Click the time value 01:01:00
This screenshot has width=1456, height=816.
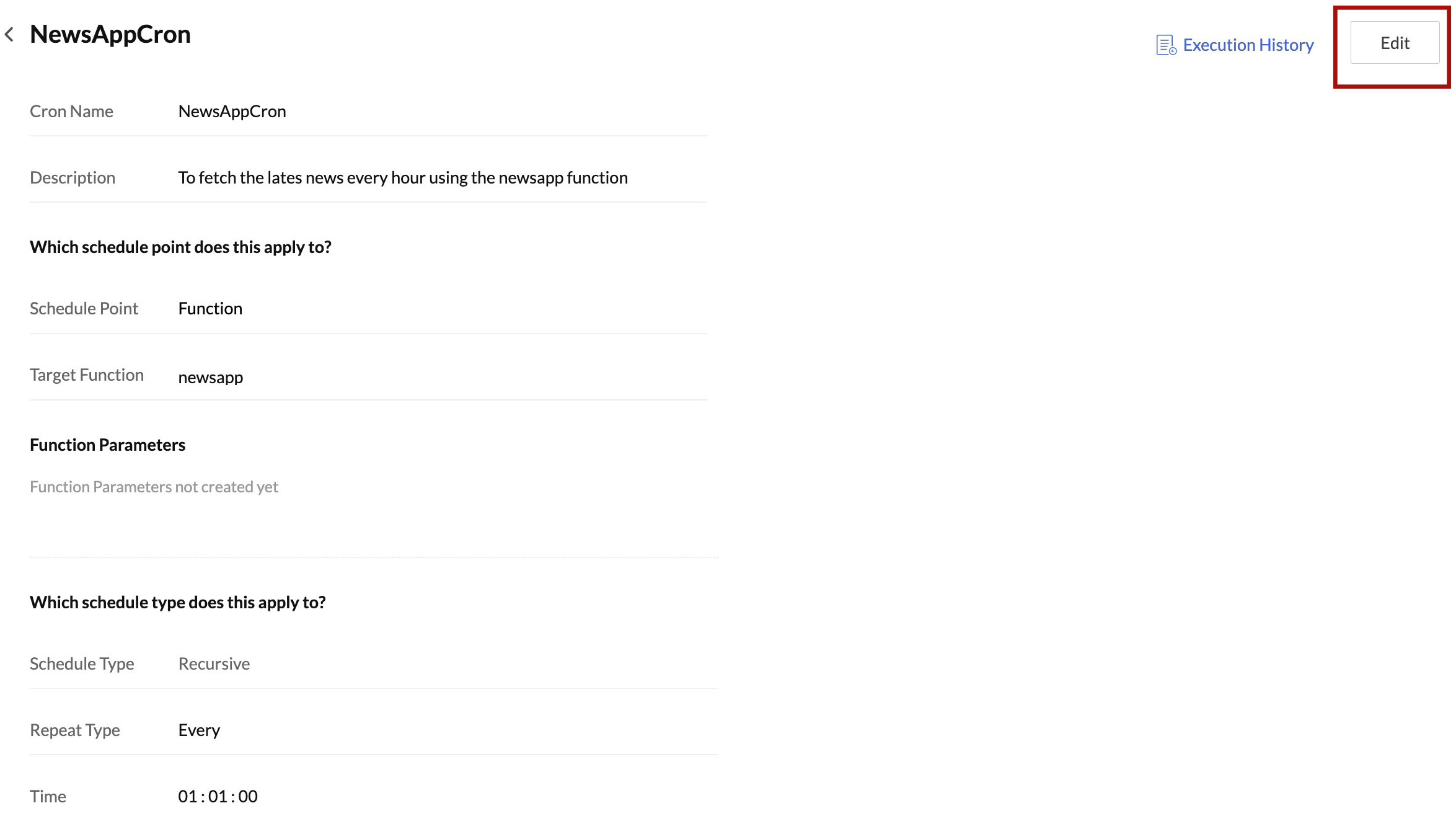coord(218,797)
